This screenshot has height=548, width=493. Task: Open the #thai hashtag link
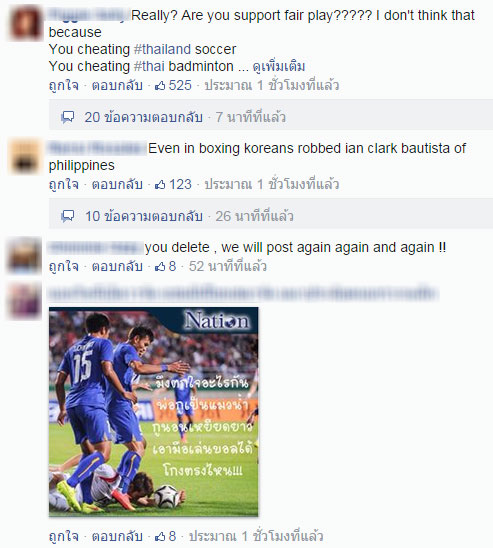coord(150,66)
